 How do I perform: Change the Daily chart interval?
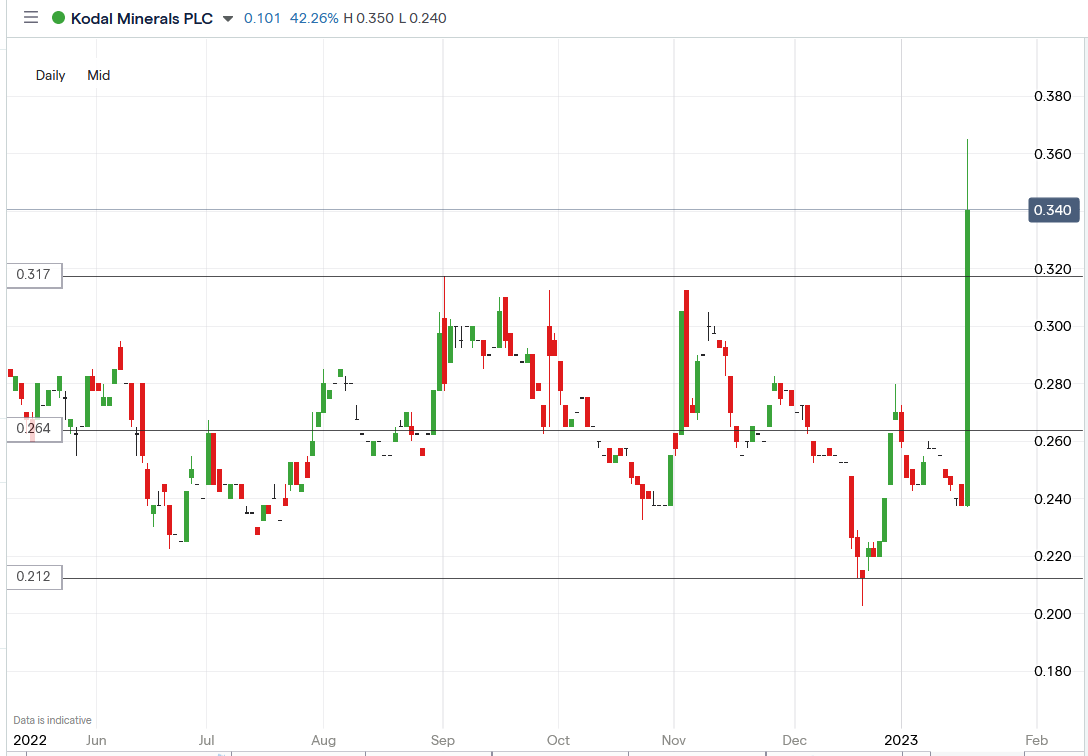point(51,75)
